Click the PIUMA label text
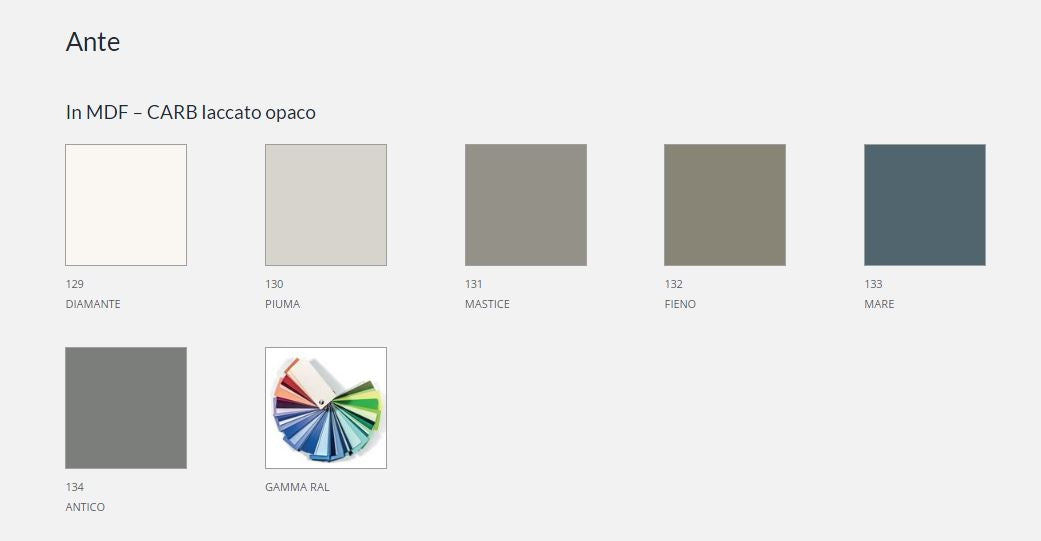 282,304
